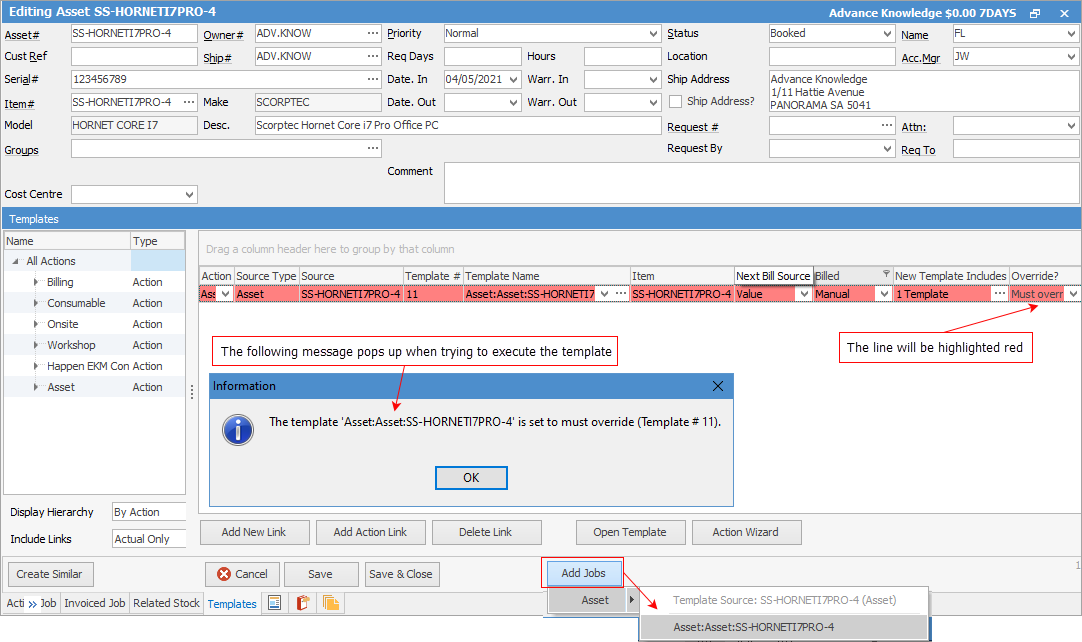Screen dimensions: 1082x642
Task: Click the tab scroll double-arrow icon
Action: (32, 604)
